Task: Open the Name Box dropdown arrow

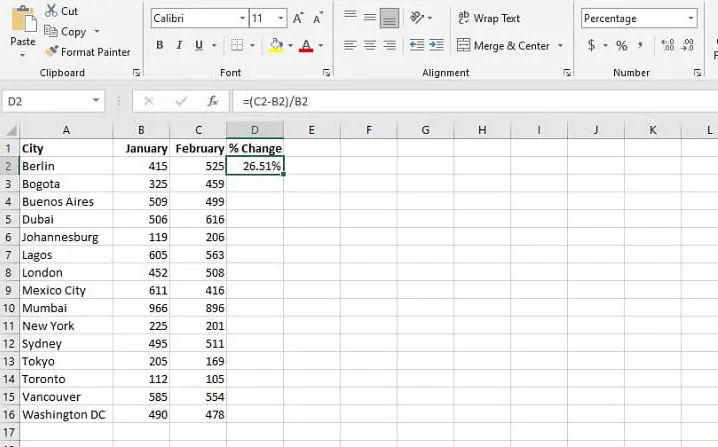Action: pos(96,100)
